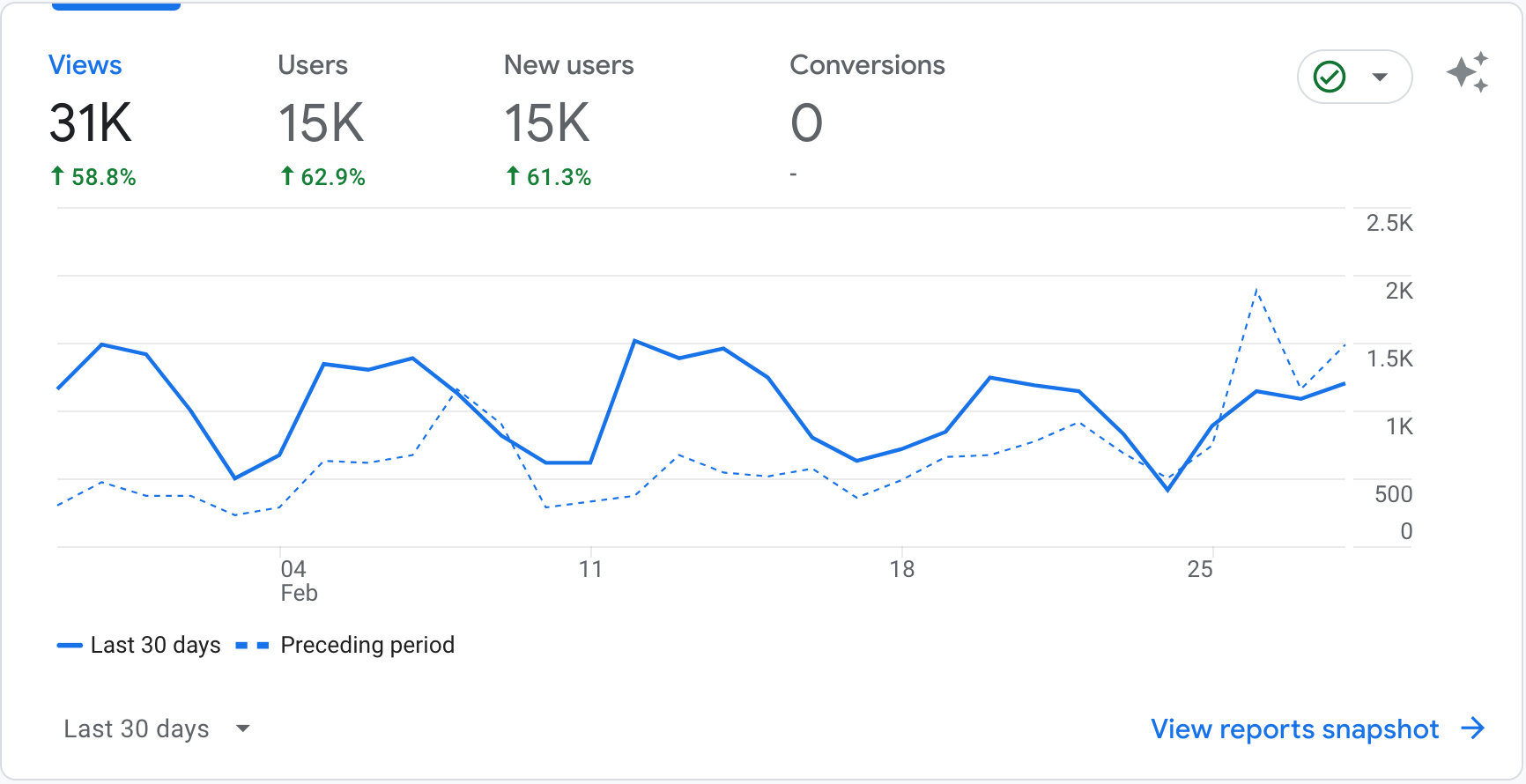Click the 04 Feb date on the x-axis

tap(298, 581)
